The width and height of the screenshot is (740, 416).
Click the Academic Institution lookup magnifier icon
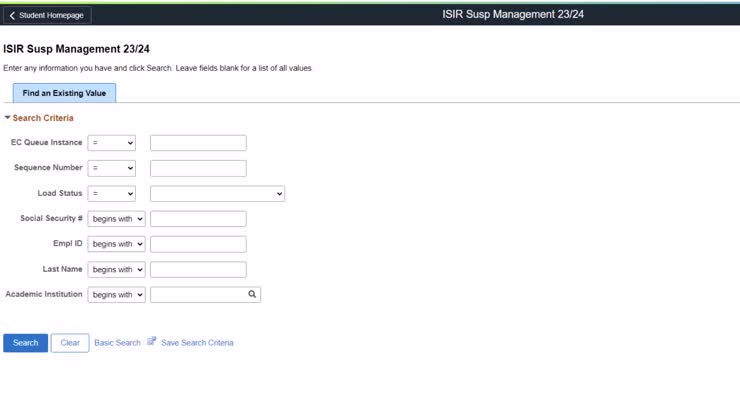point(252,294)
